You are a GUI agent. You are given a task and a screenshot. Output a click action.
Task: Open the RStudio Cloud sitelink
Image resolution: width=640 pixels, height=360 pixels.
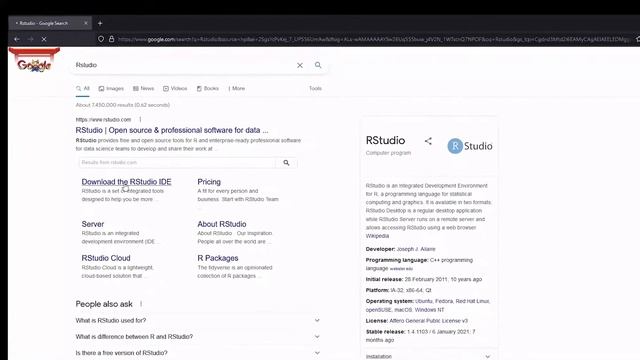(106, 258)
